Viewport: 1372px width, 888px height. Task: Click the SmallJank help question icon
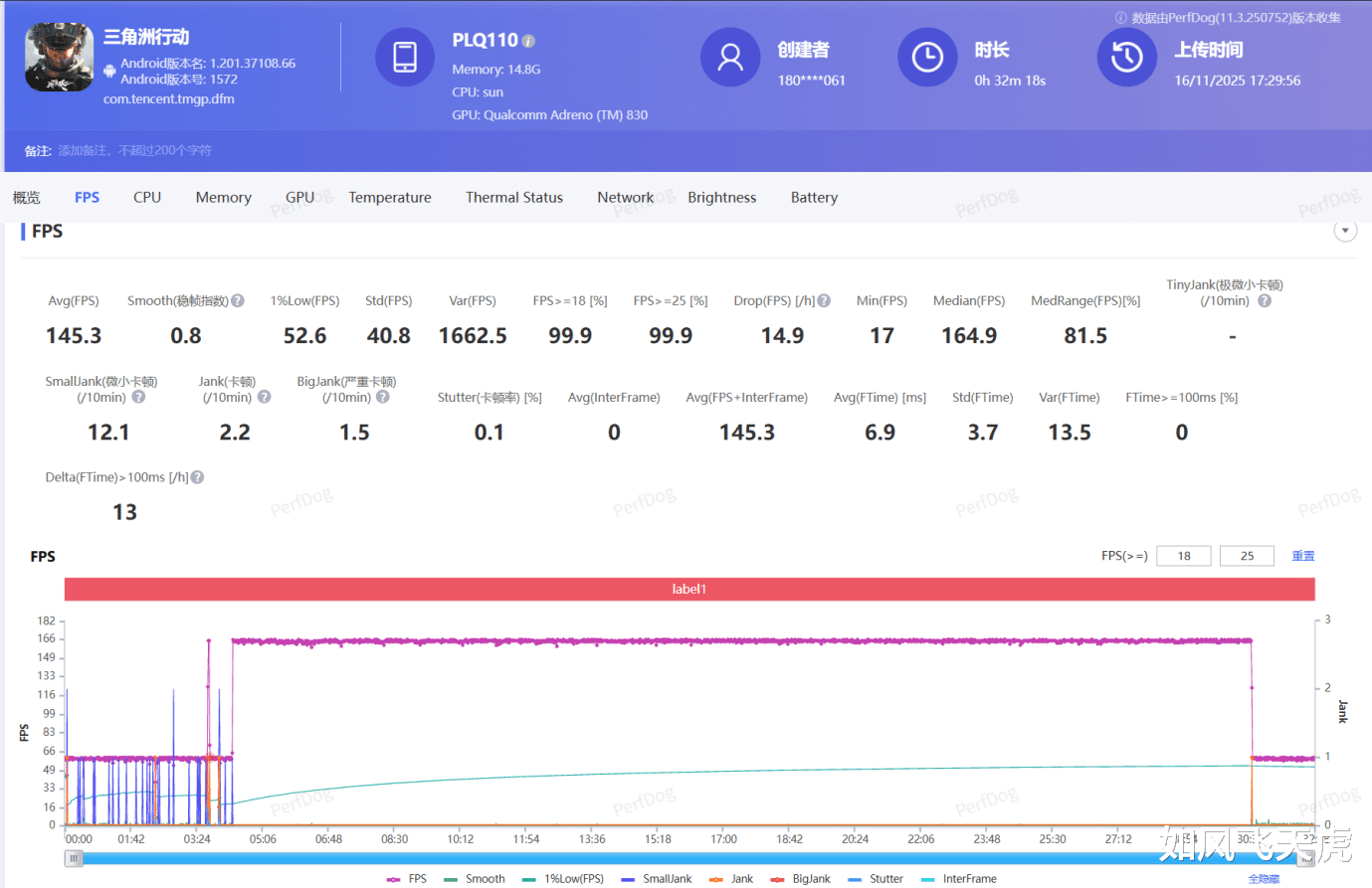click(139, 398)
